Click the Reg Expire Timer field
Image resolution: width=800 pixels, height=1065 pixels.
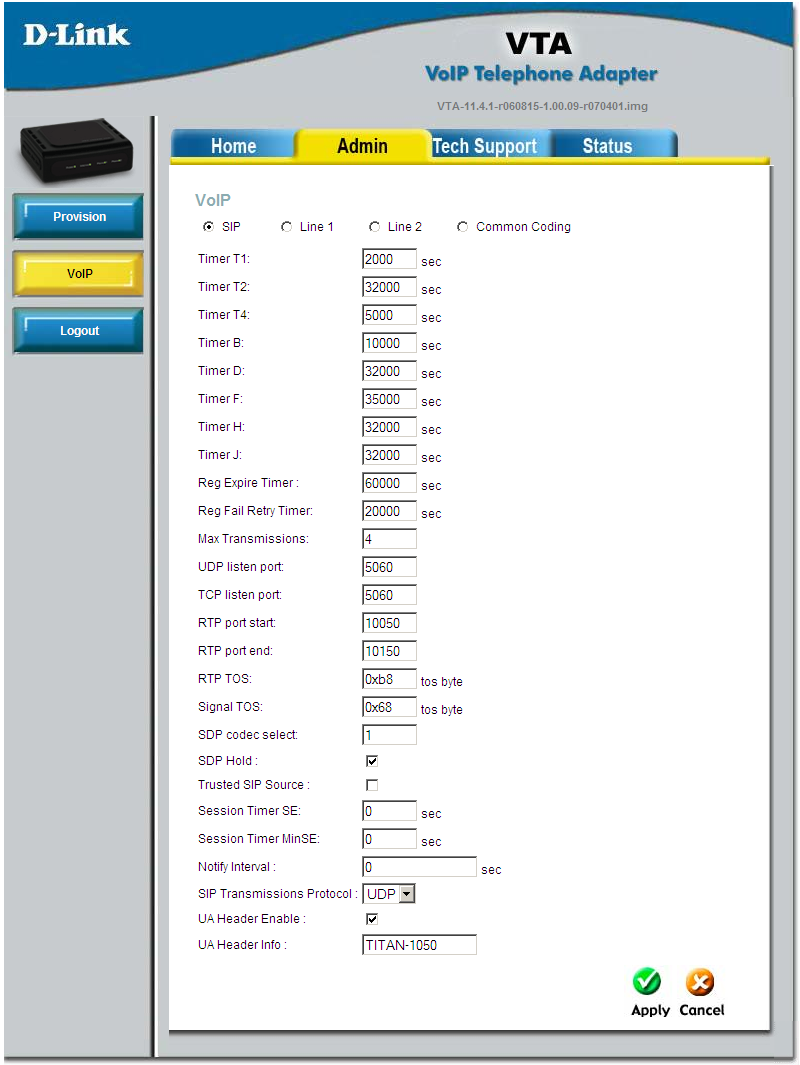pos(389,483)
